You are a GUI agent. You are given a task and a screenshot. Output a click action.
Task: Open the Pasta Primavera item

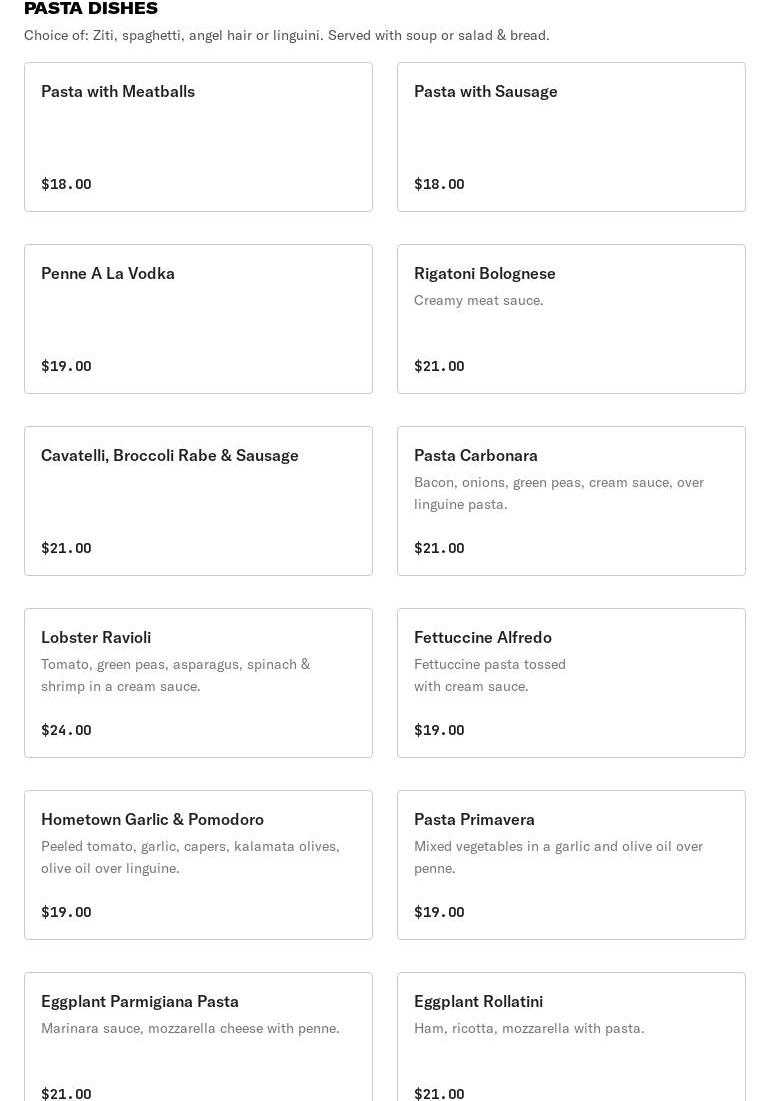pyautogui.click(x=571, y=865)
